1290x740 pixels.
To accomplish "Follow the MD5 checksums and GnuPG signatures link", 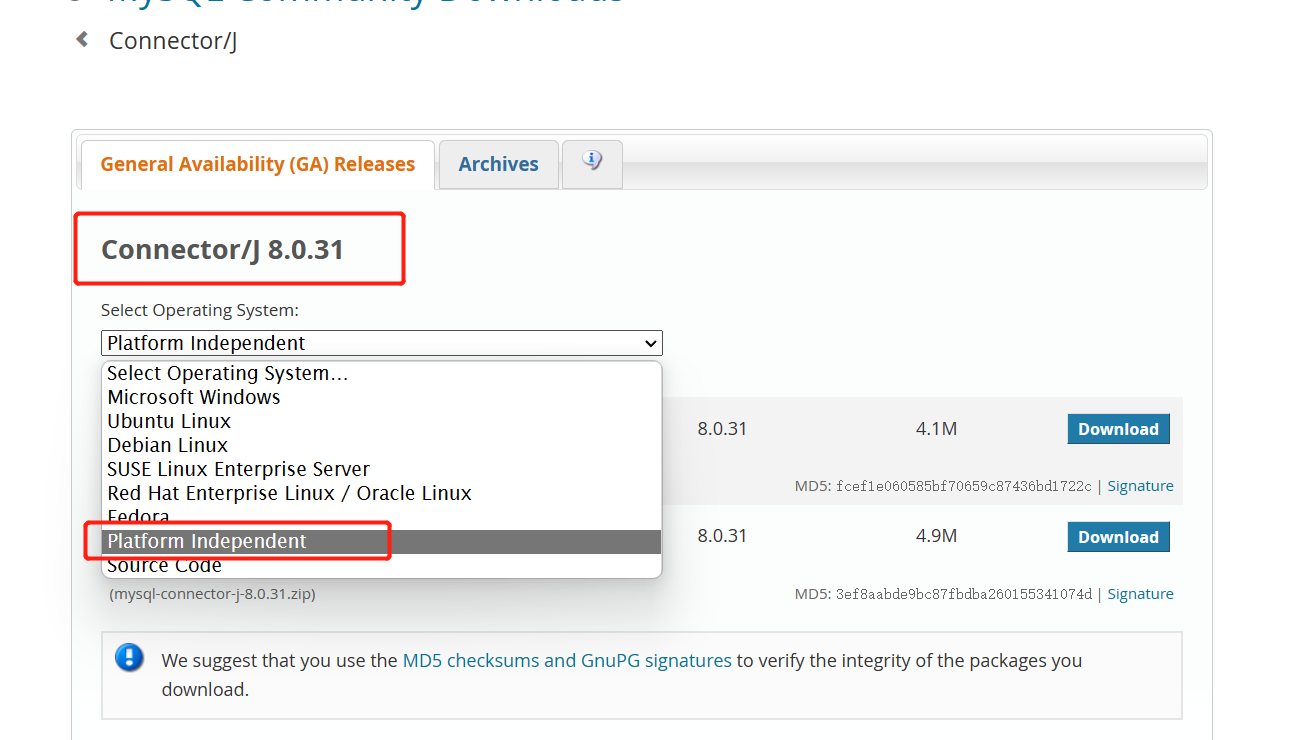I will (567, 660).
